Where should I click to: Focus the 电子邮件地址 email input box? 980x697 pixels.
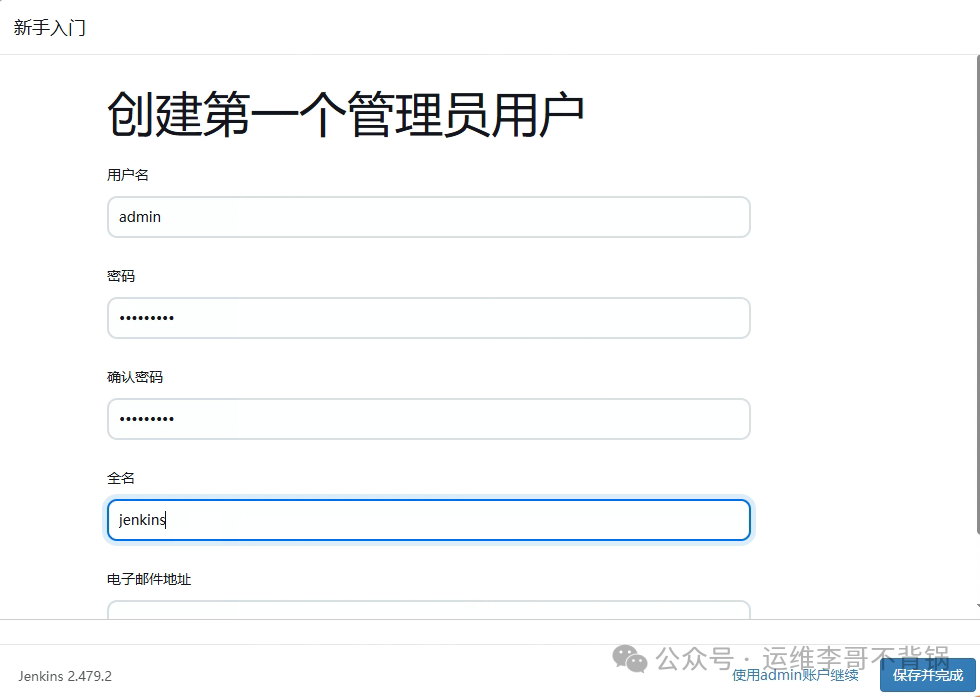(x=429, y=610)
